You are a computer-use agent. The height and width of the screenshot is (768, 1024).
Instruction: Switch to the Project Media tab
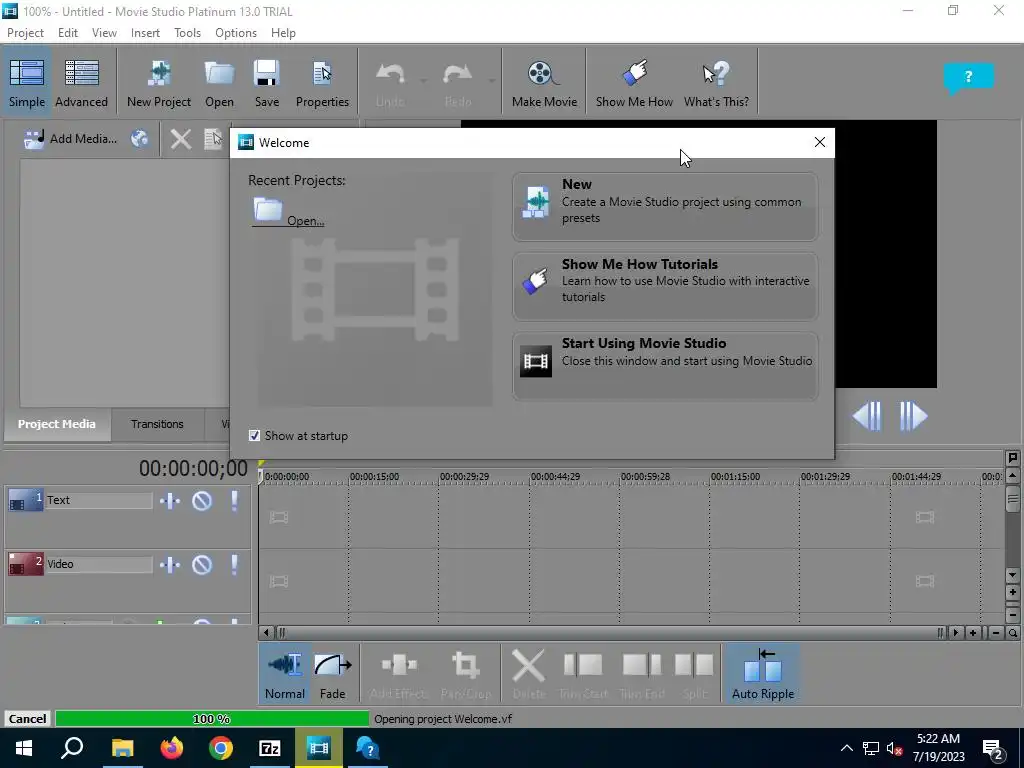point(56,424)
